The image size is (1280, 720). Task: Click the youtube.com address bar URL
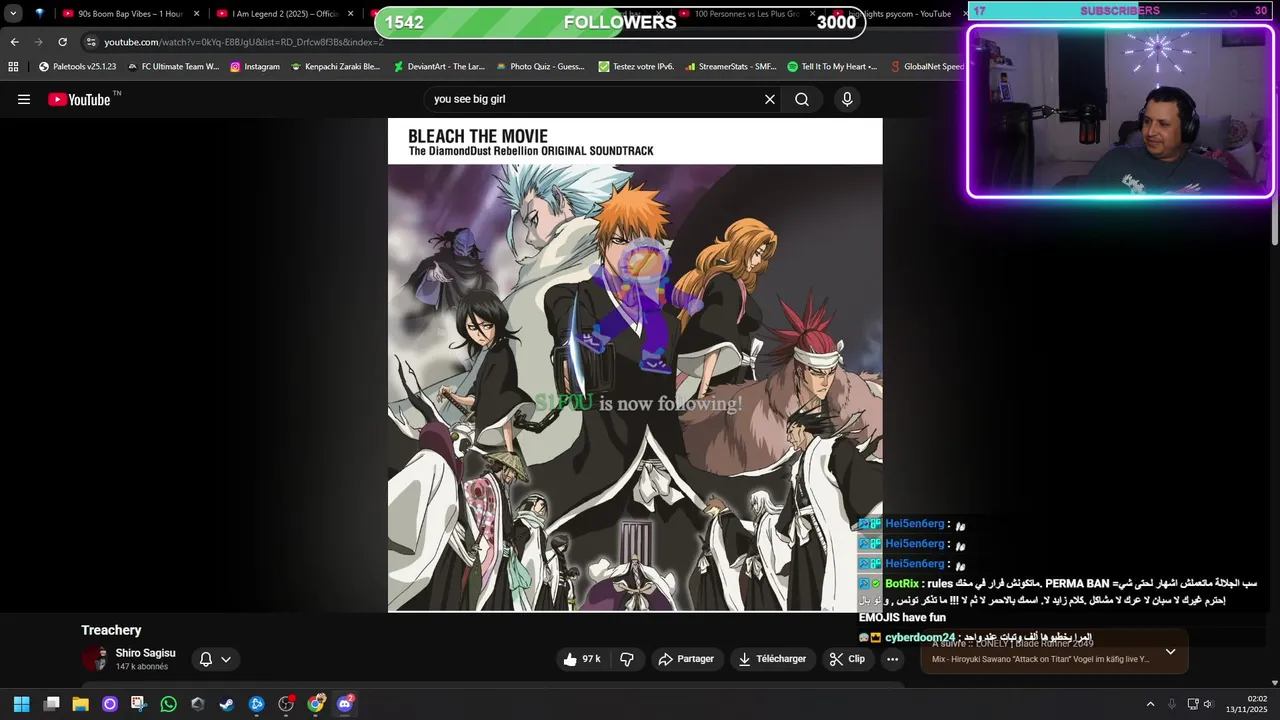(x=243, y=42)
